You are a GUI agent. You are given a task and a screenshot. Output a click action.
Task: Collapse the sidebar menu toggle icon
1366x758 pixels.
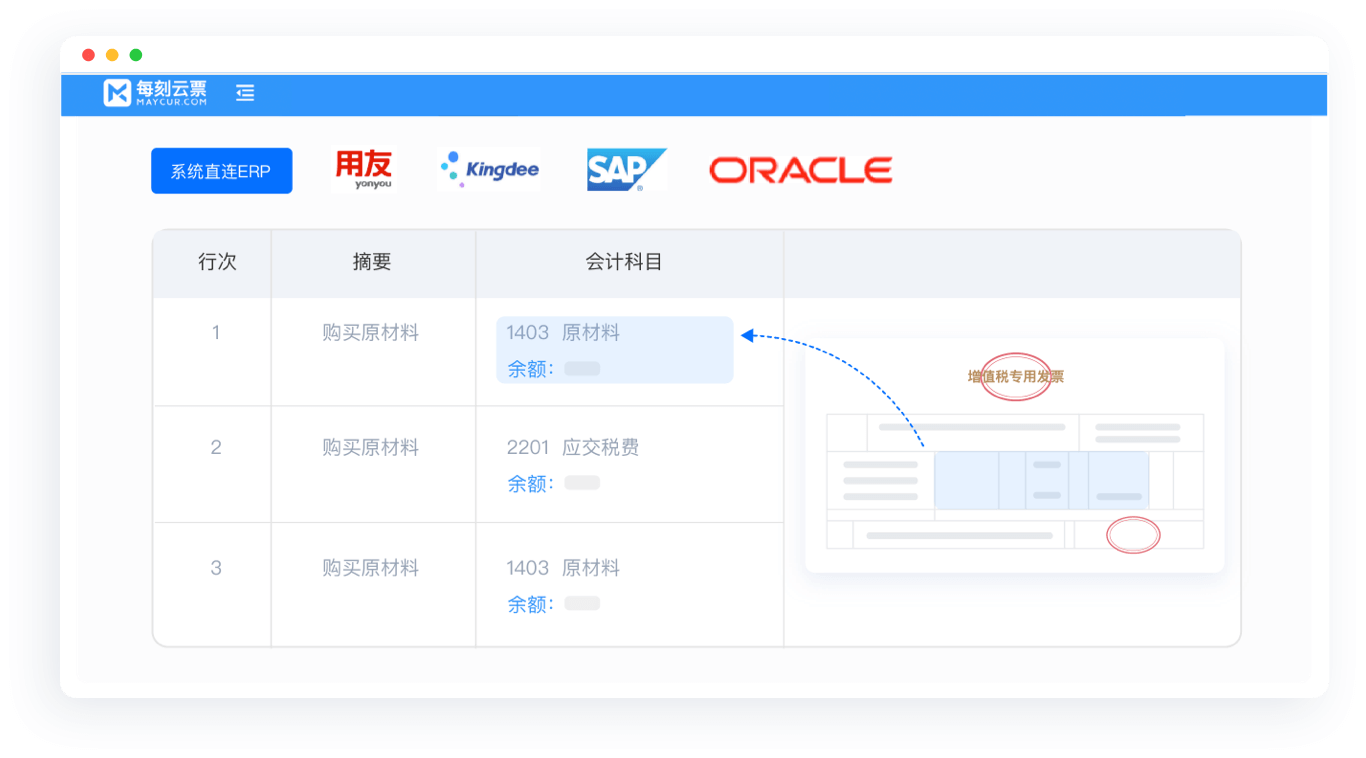245,93
